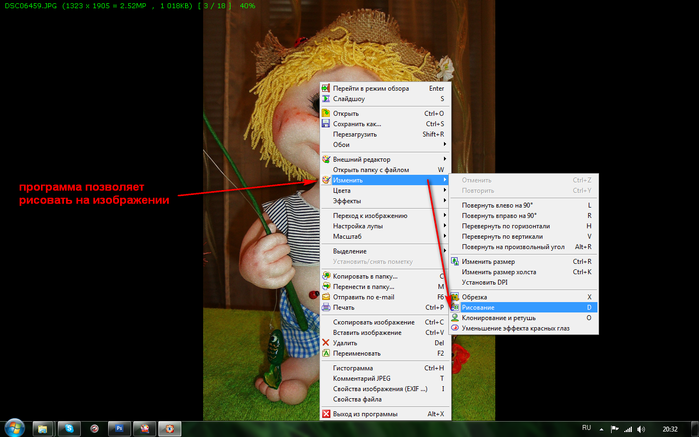Select Изменить размер холста
The height and width of the screenshot is (437, 699).
click(x=524, y=272)
